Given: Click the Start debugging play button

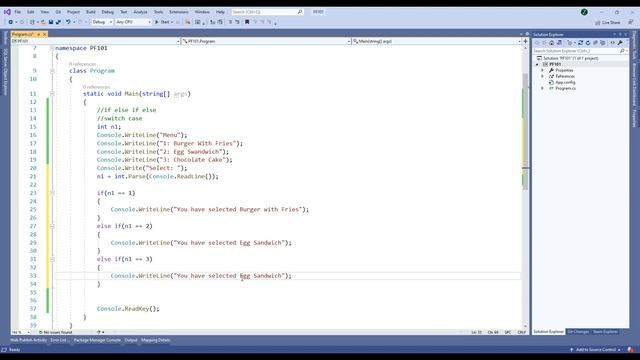Looking at the screenshot, I should (x=156, y=22).
